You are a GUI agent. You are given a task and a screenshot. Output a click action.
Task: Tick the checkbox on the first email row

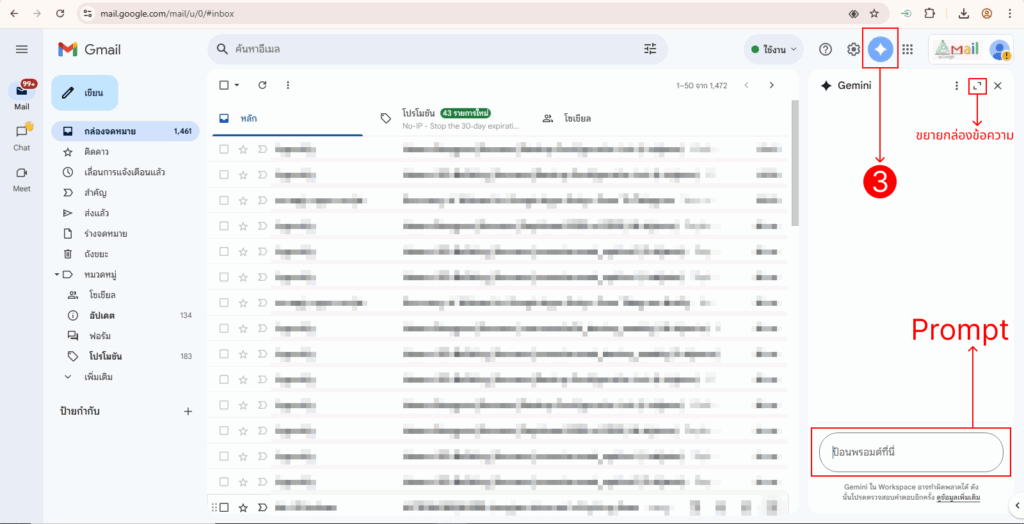pyautogui.click(x=224, y=149)
